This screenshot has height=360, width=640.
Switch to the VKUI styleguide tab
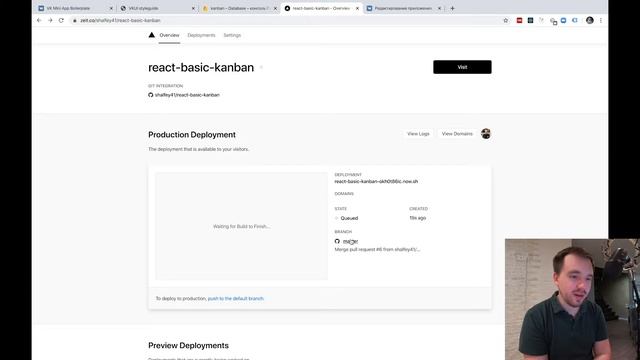157,8
